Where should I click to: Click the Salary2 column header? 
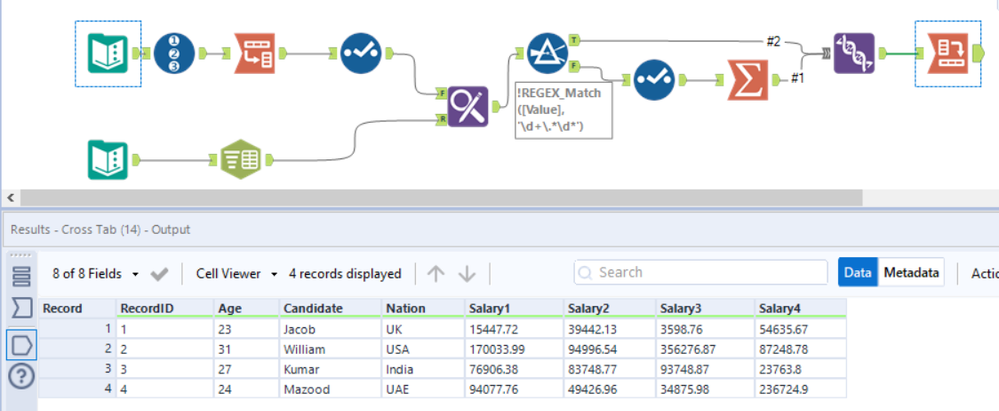coord(610,308)
